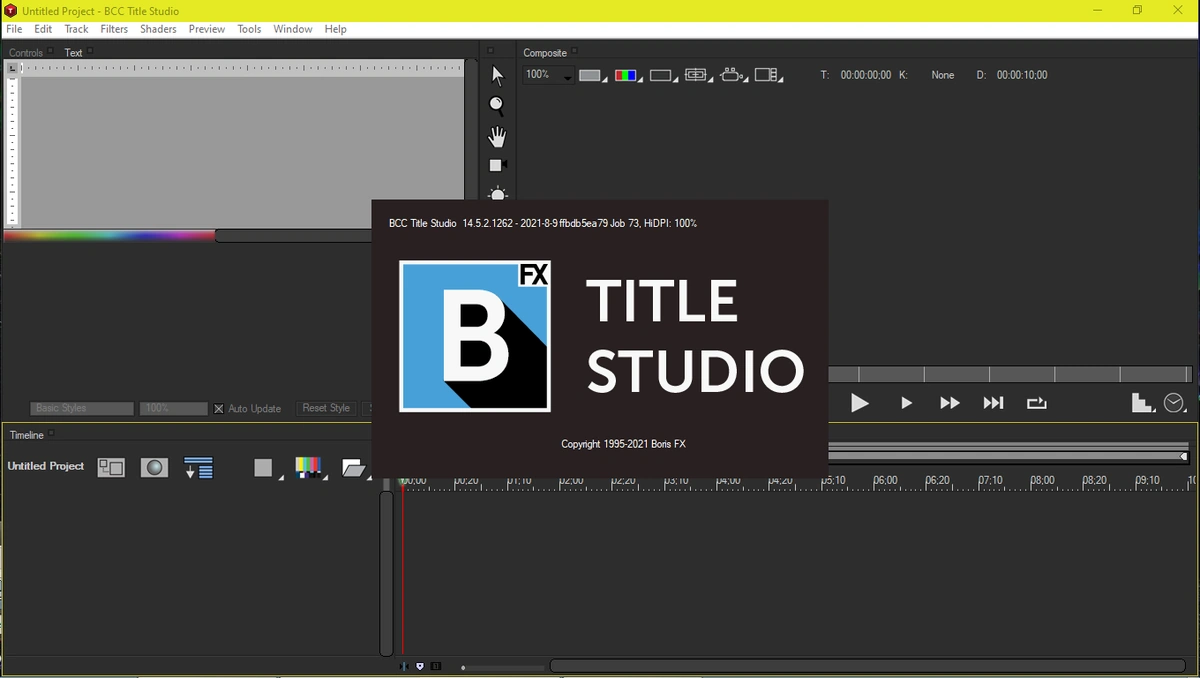This screenshot has width=1200, height=678.
Task: Click the D: 00:00:10:00 duration value
Action: pos(1022,75)
